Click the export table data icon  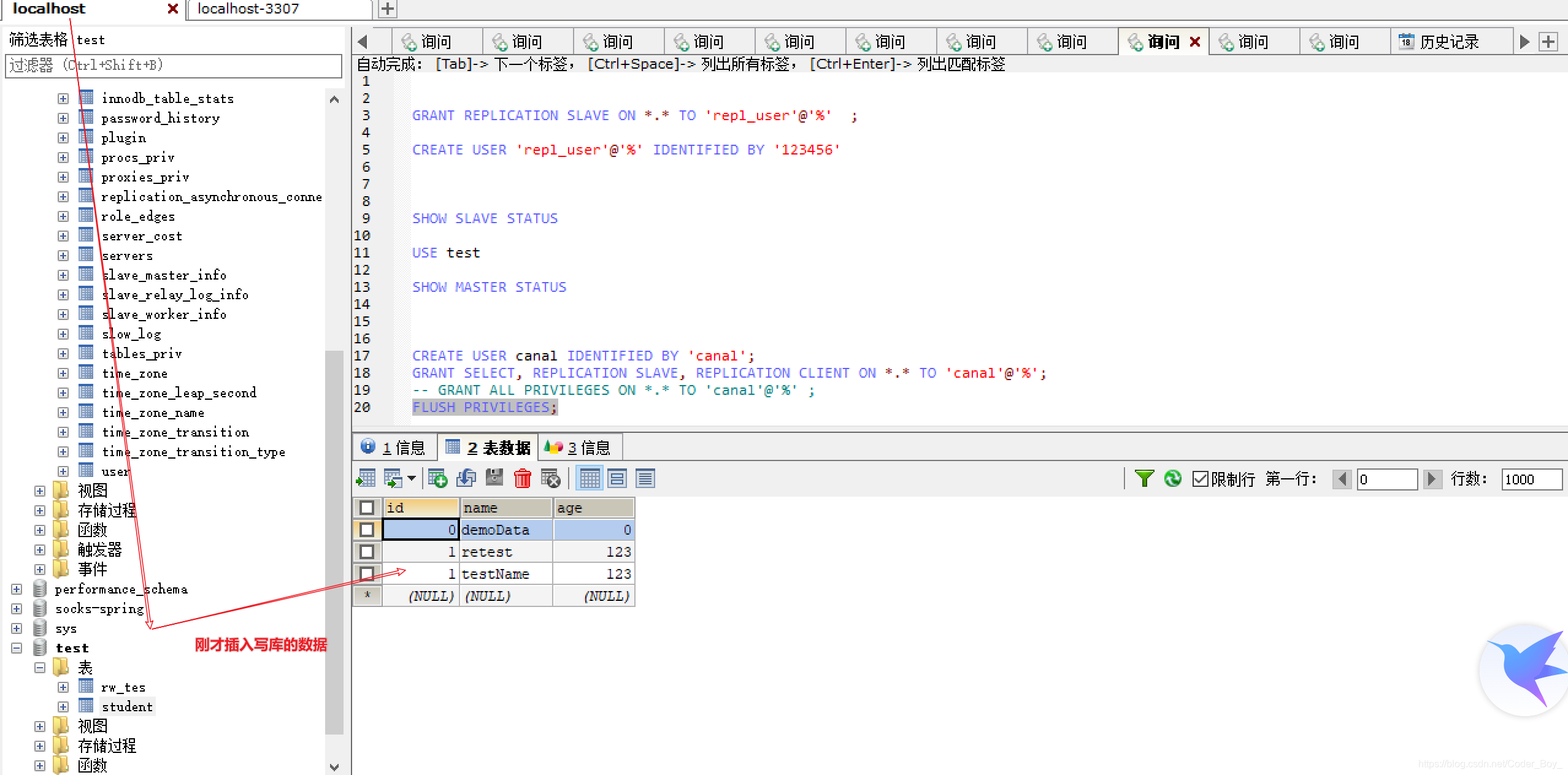pyautogui.click(x=366, y=478)
